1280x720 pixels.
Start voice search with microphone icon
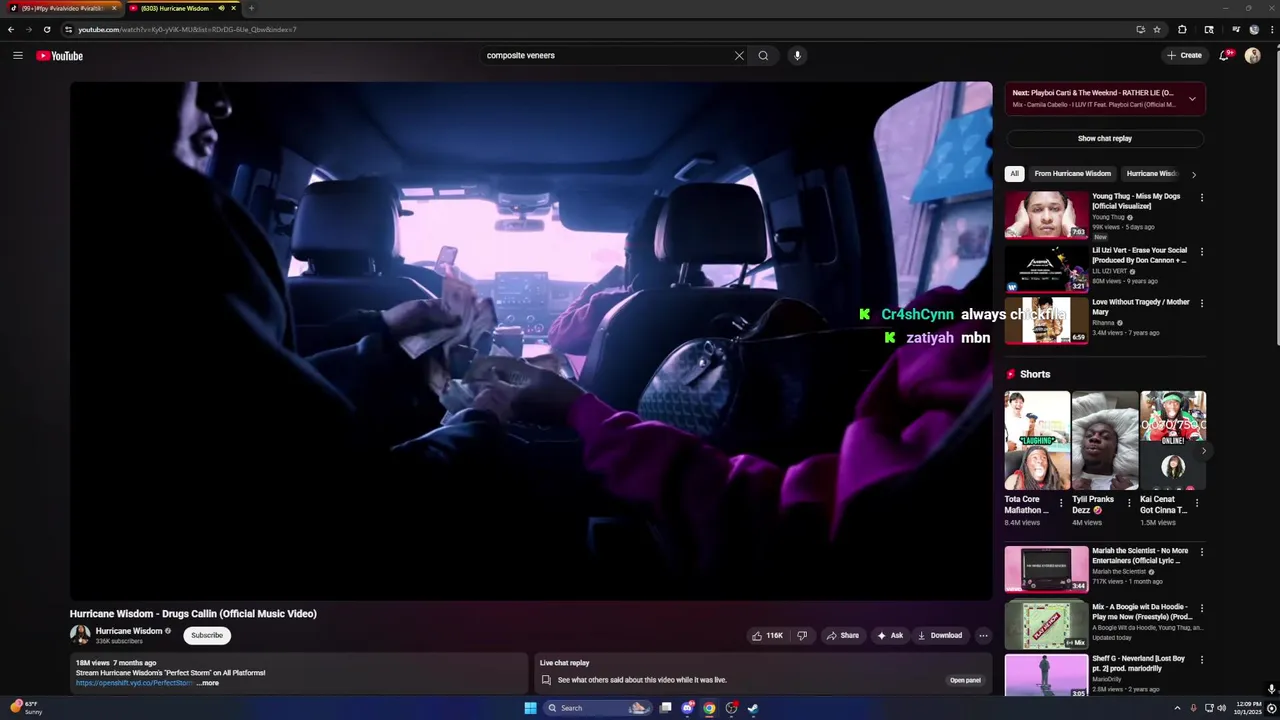(x=797, y=56)
